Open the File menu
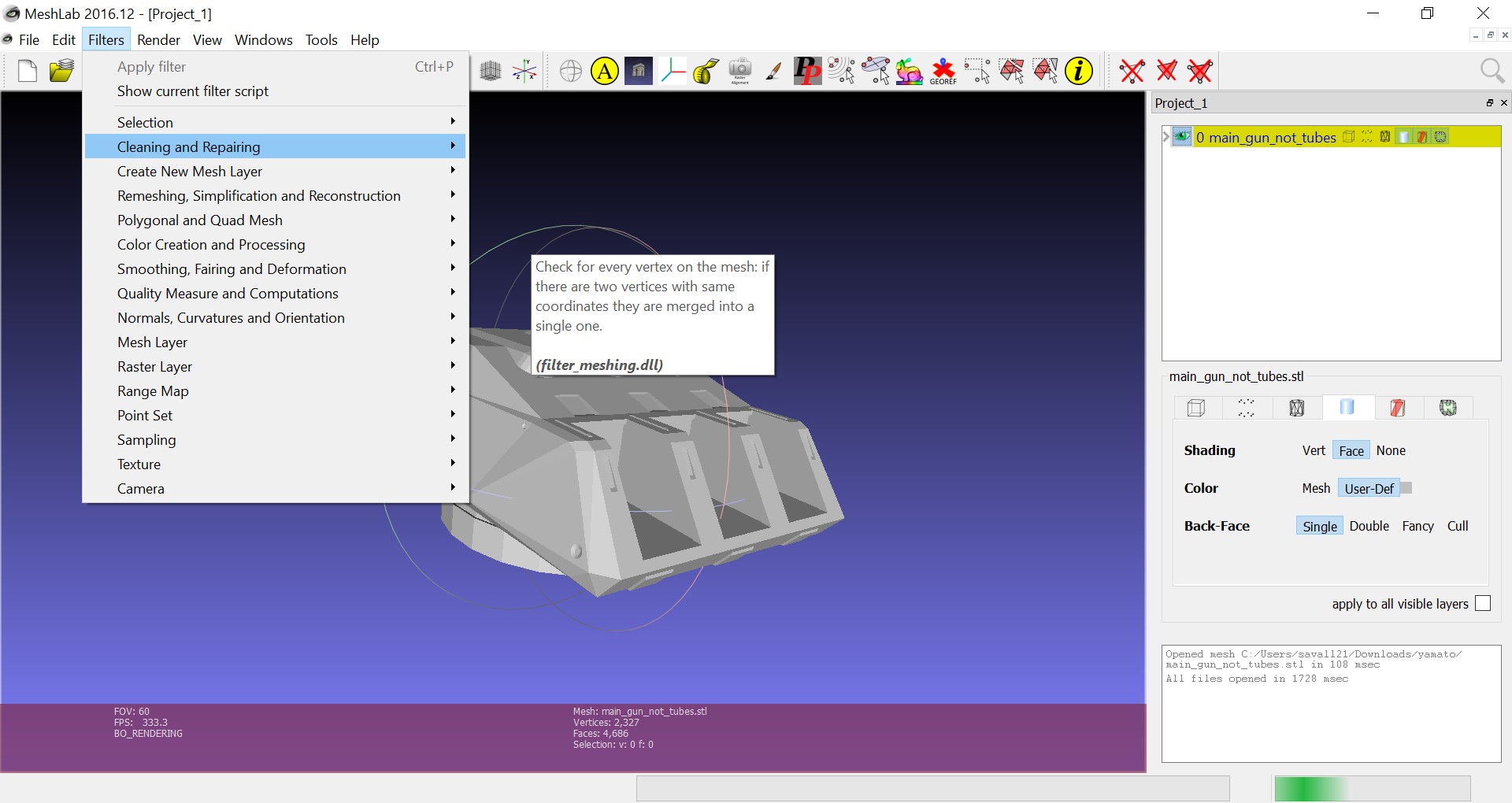The image size is (1512, 803). (x=29, y=39)
